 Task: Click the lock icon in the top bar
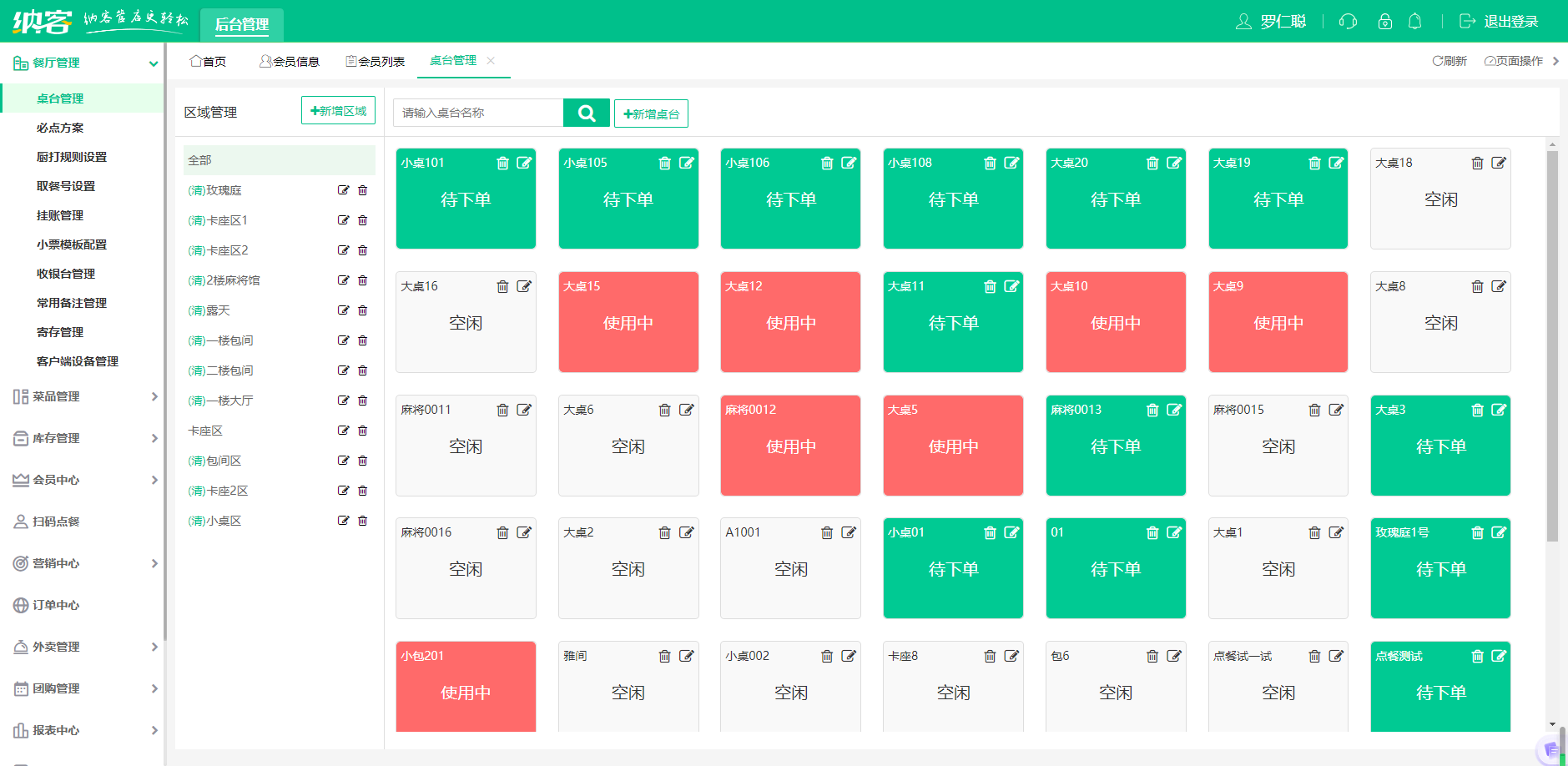(1385, 22)
